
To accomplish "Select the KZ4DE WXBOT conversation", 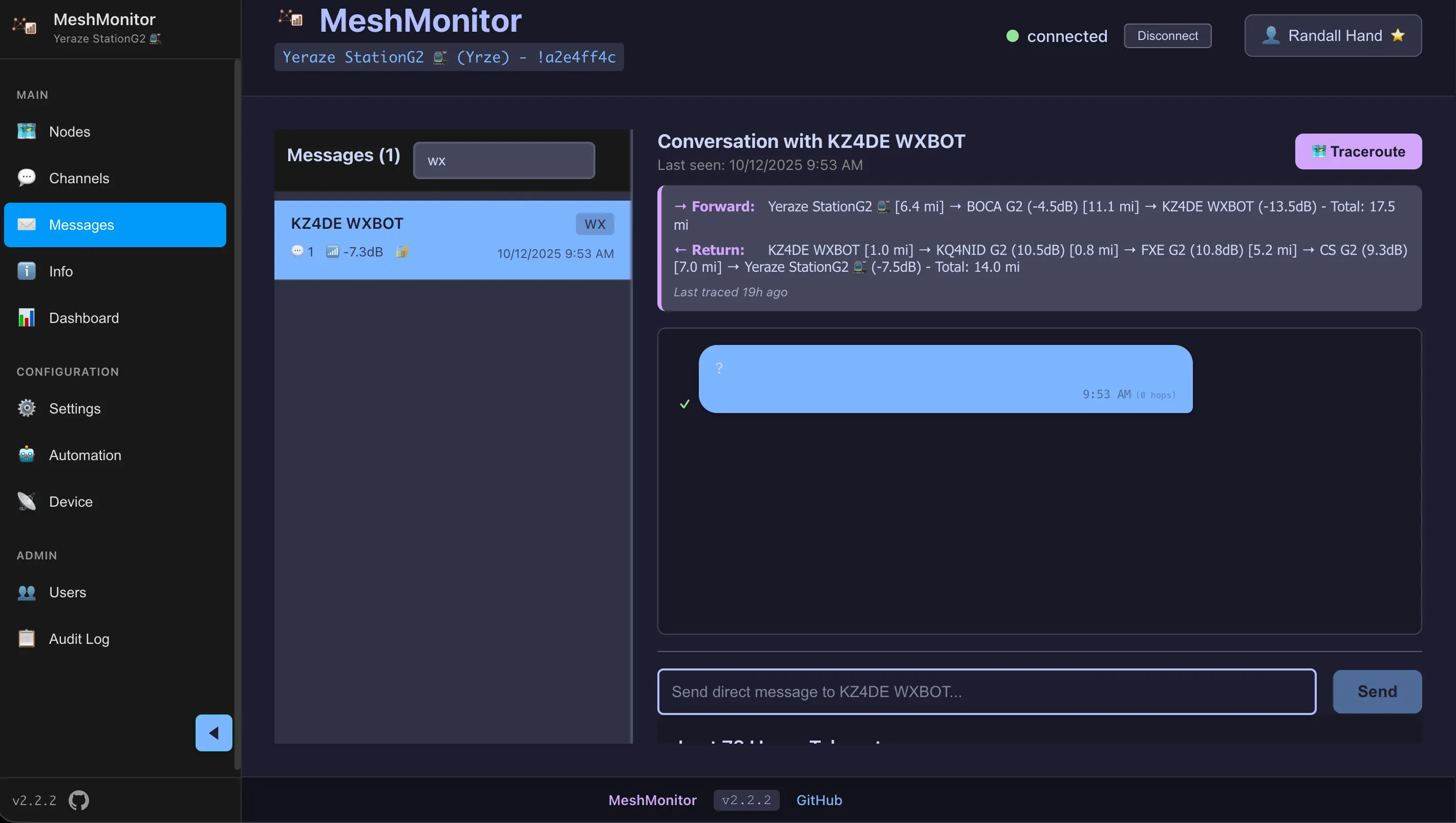I will coord(452,237).
